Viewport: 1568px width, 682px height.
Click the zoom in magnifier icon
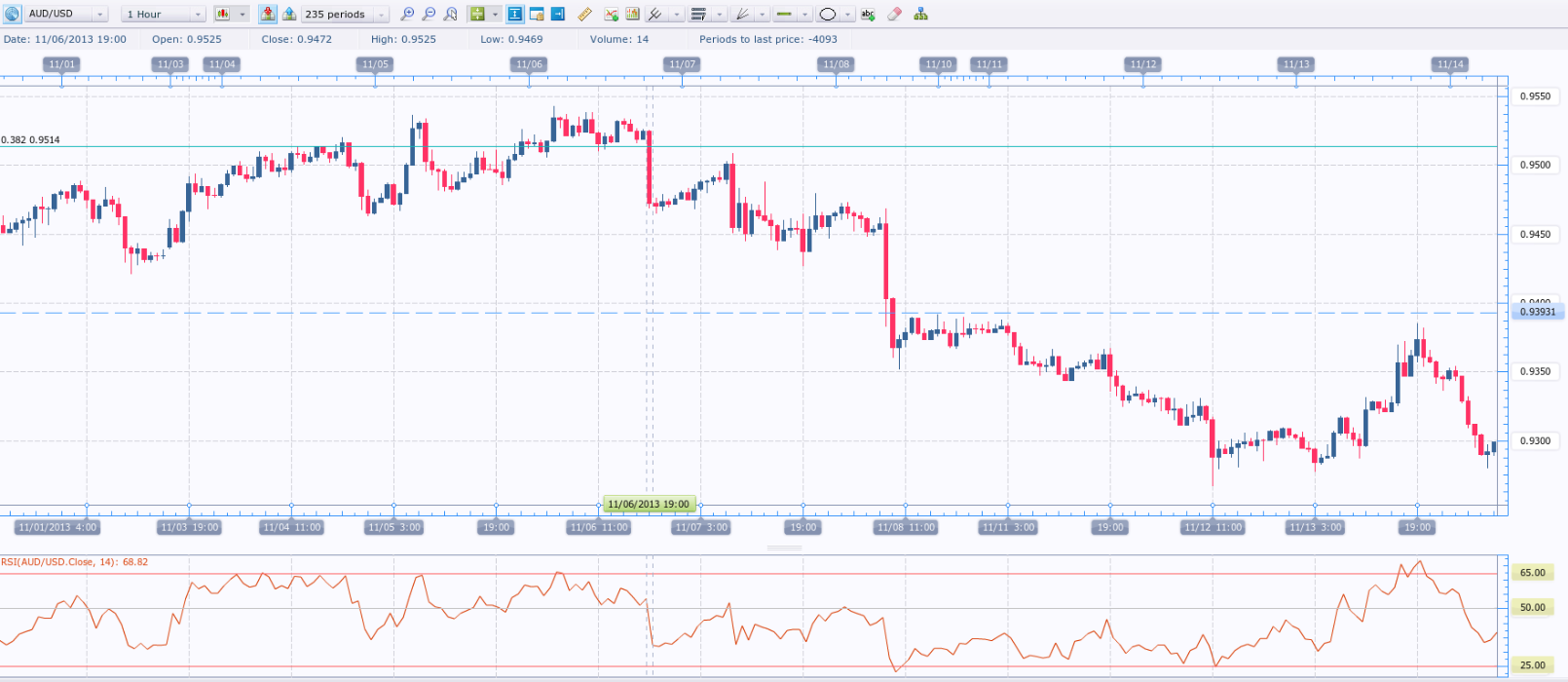click(x=407, y=14)
